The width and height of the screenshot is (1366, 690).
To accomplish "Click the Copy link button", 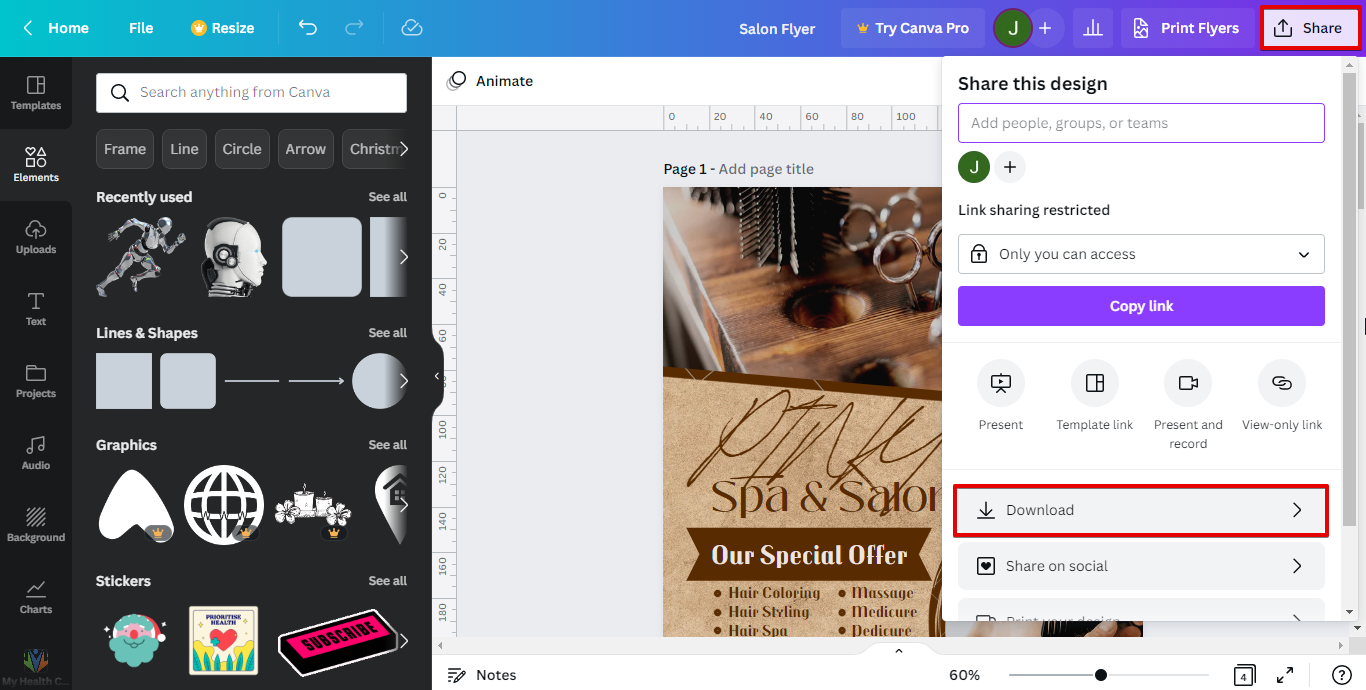I will [x=1141, y=306].
